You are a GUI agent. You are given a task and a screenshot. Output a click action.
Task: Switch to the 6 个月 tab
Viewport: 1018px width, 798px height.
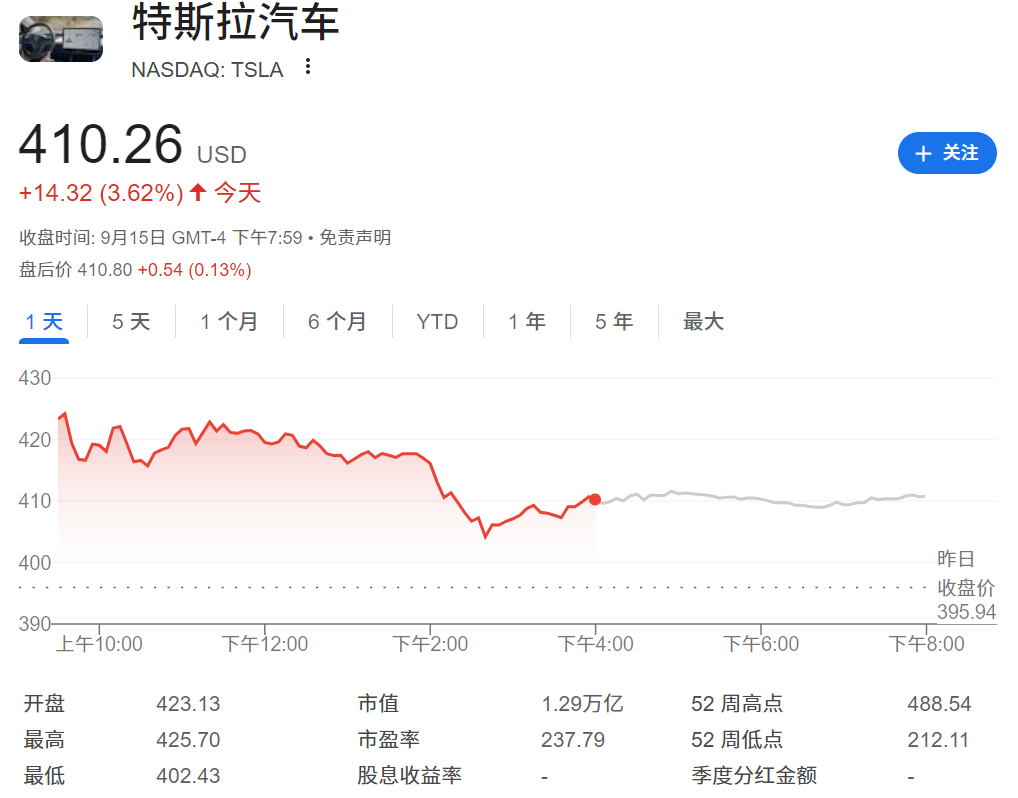click(337, 321)
